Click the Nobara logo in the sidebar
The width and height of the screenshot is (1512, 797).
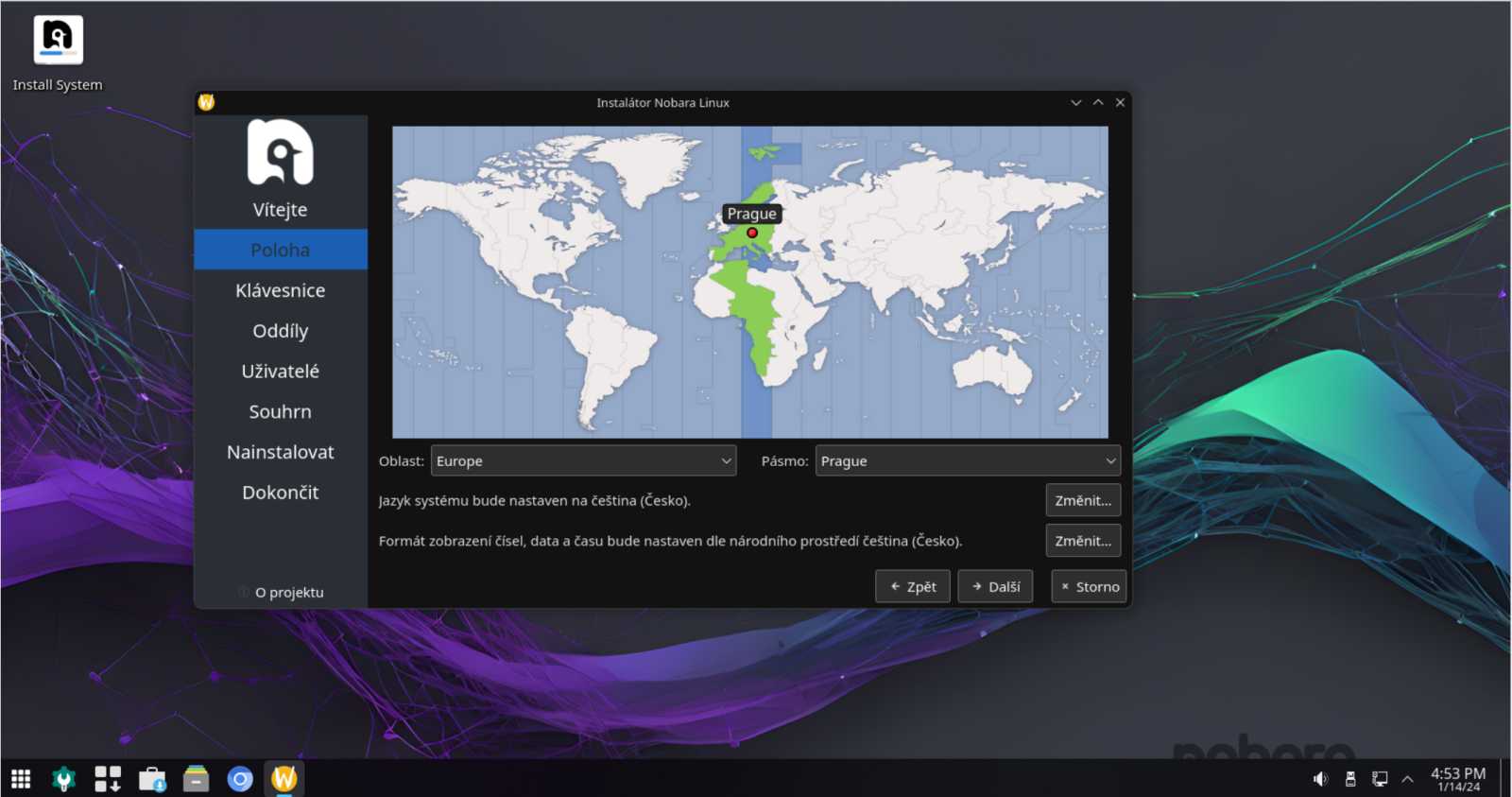[281, 151]
